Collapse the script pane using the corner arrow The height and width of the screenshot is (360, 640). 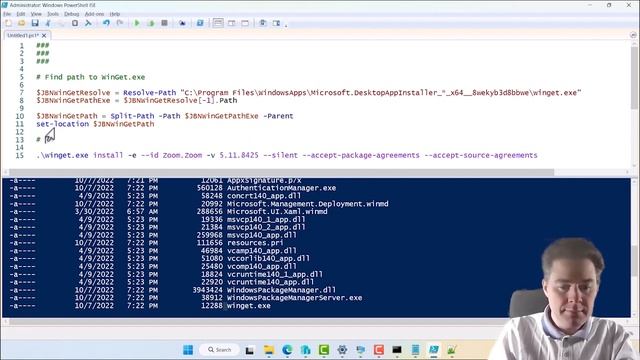[633, 36]
